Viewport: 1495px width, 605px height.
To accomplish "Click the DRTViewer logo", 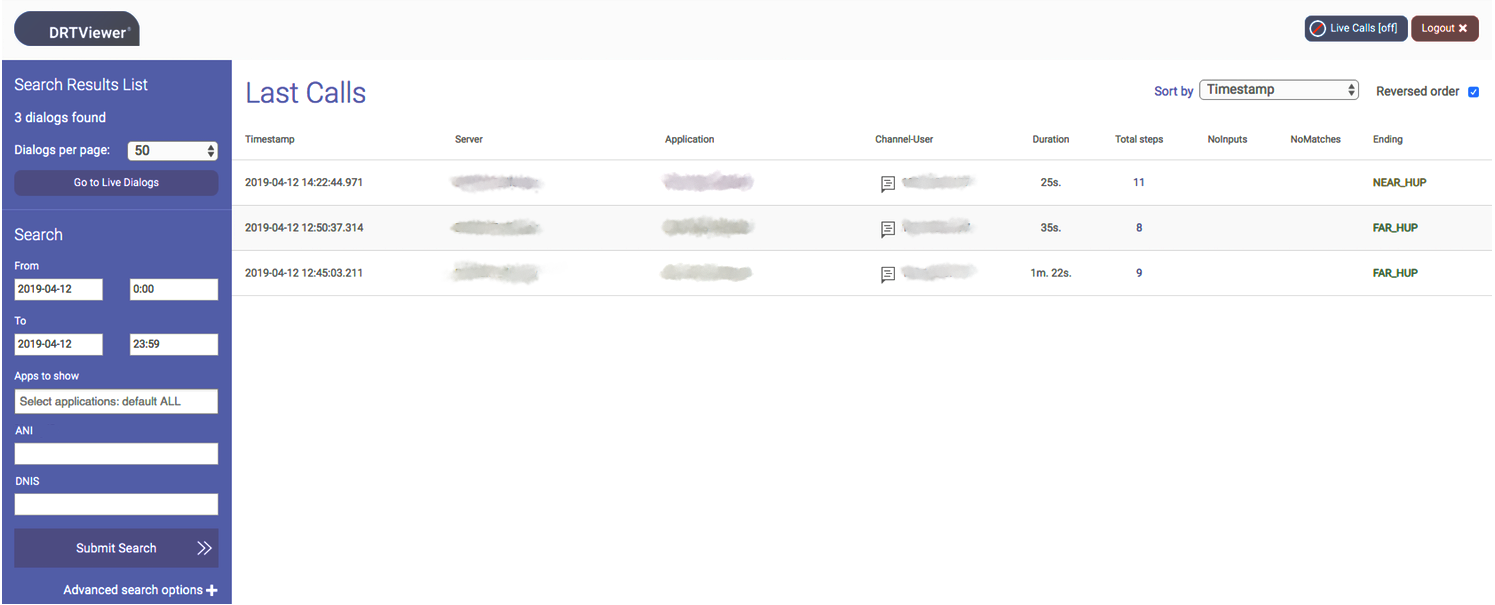I will coord(75,28).
